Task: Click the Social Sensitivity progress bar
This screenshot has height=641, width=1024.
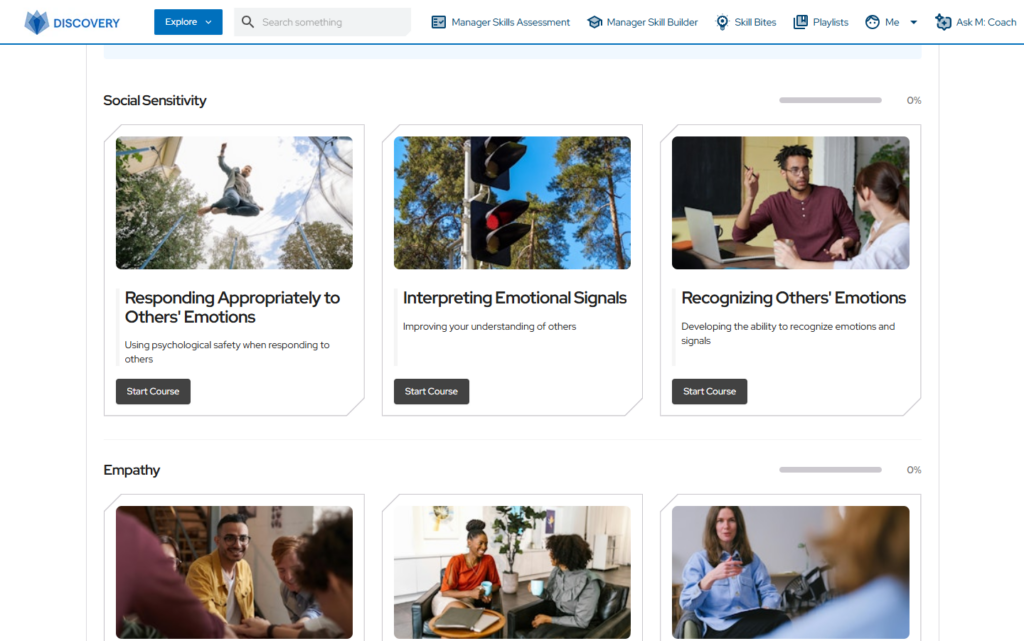Action: tap(830, 100)
